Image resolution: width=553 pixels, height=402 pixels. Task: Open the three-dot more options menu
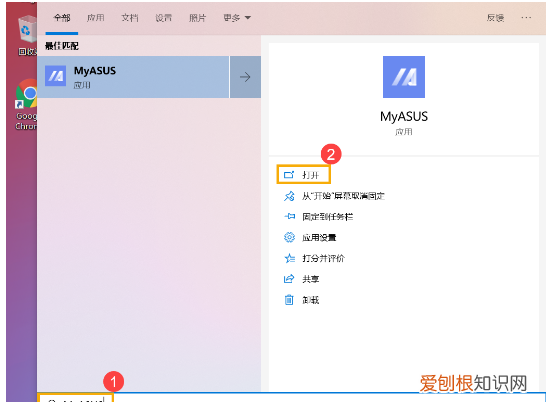[526, 18]
